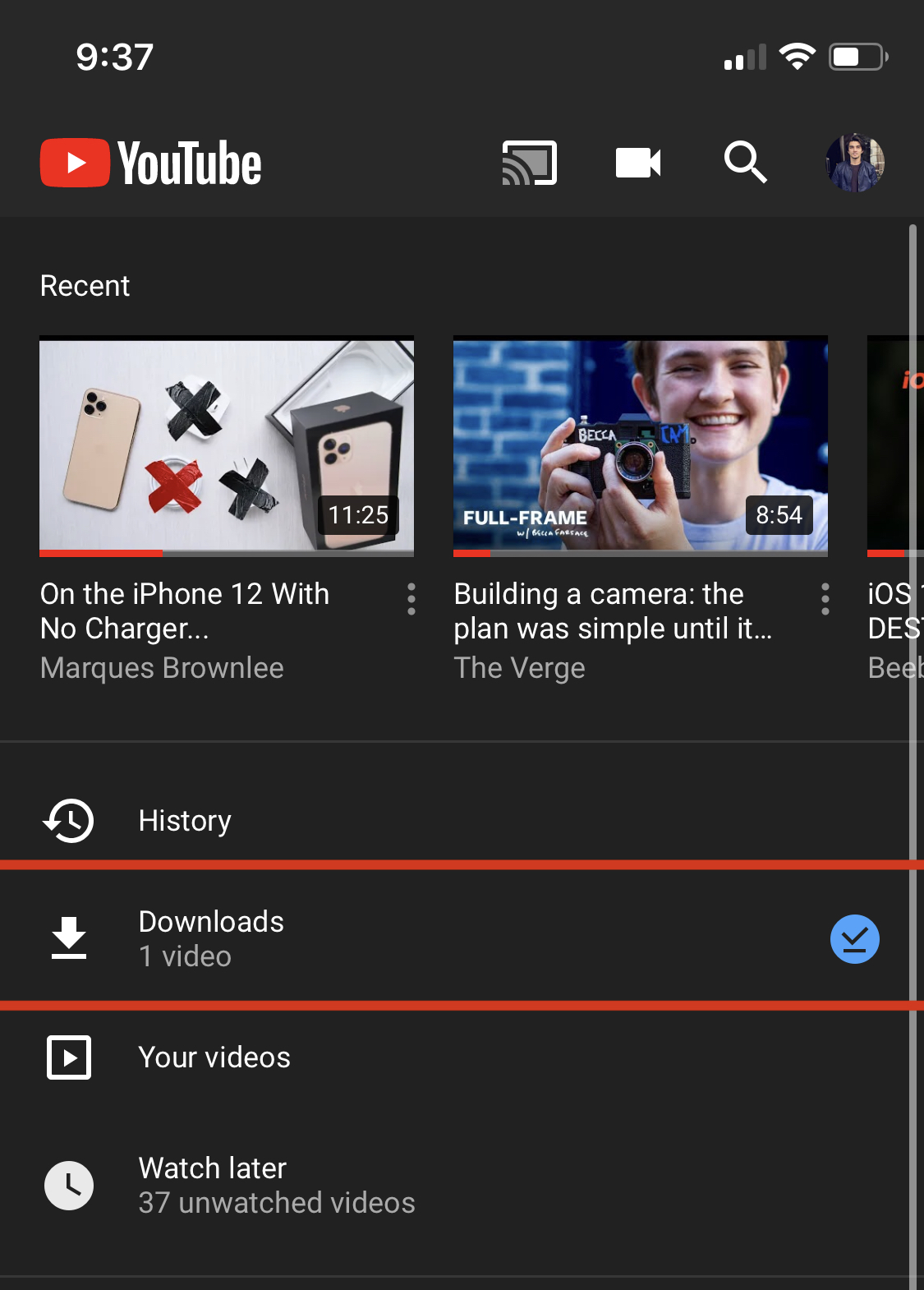Tap the 11:25 duration badge
Image resolution: width=924 pixels, height=1290 pixels.
358,515
